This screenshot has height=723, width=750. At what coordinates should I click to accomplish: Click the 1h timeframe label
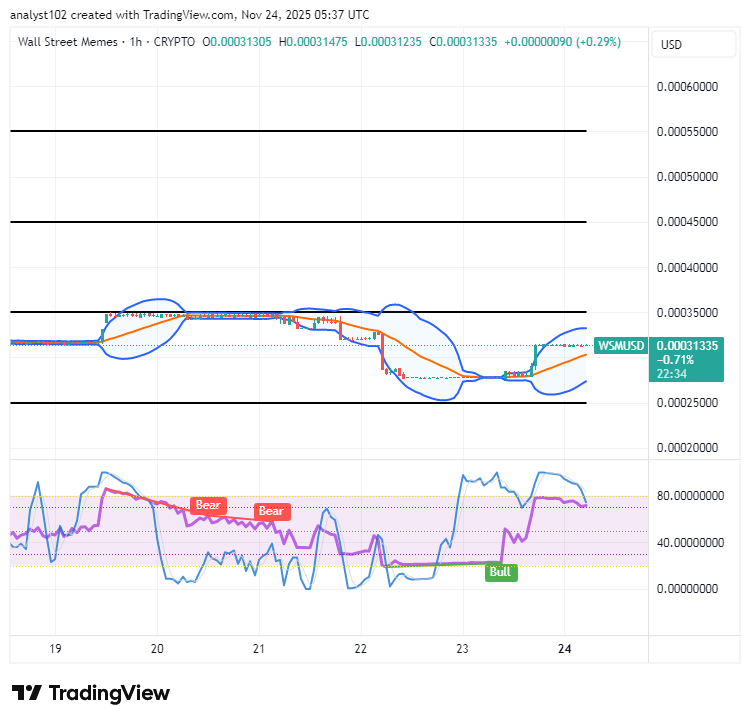pos(136,42)
